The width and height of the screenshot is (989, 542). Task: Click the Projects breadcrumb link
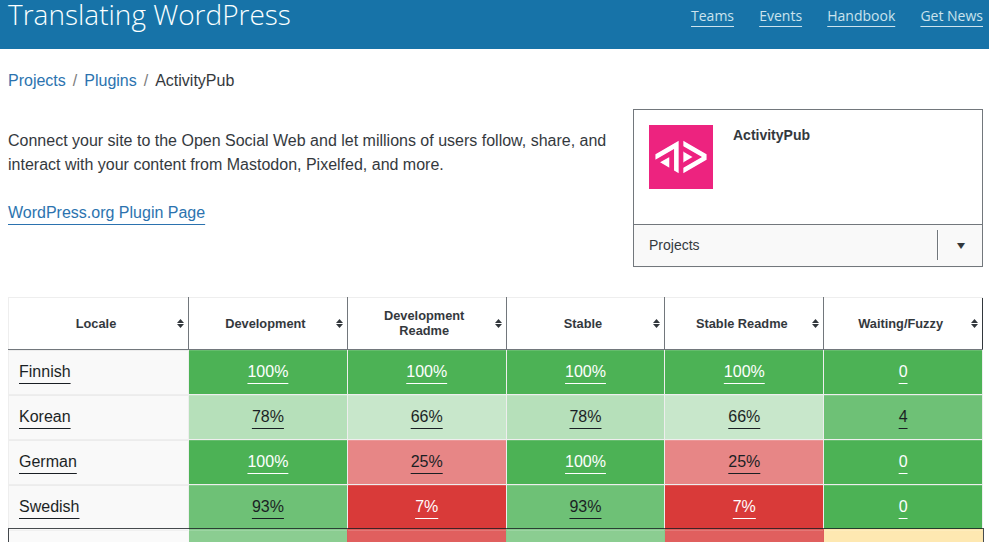point(37,81)
